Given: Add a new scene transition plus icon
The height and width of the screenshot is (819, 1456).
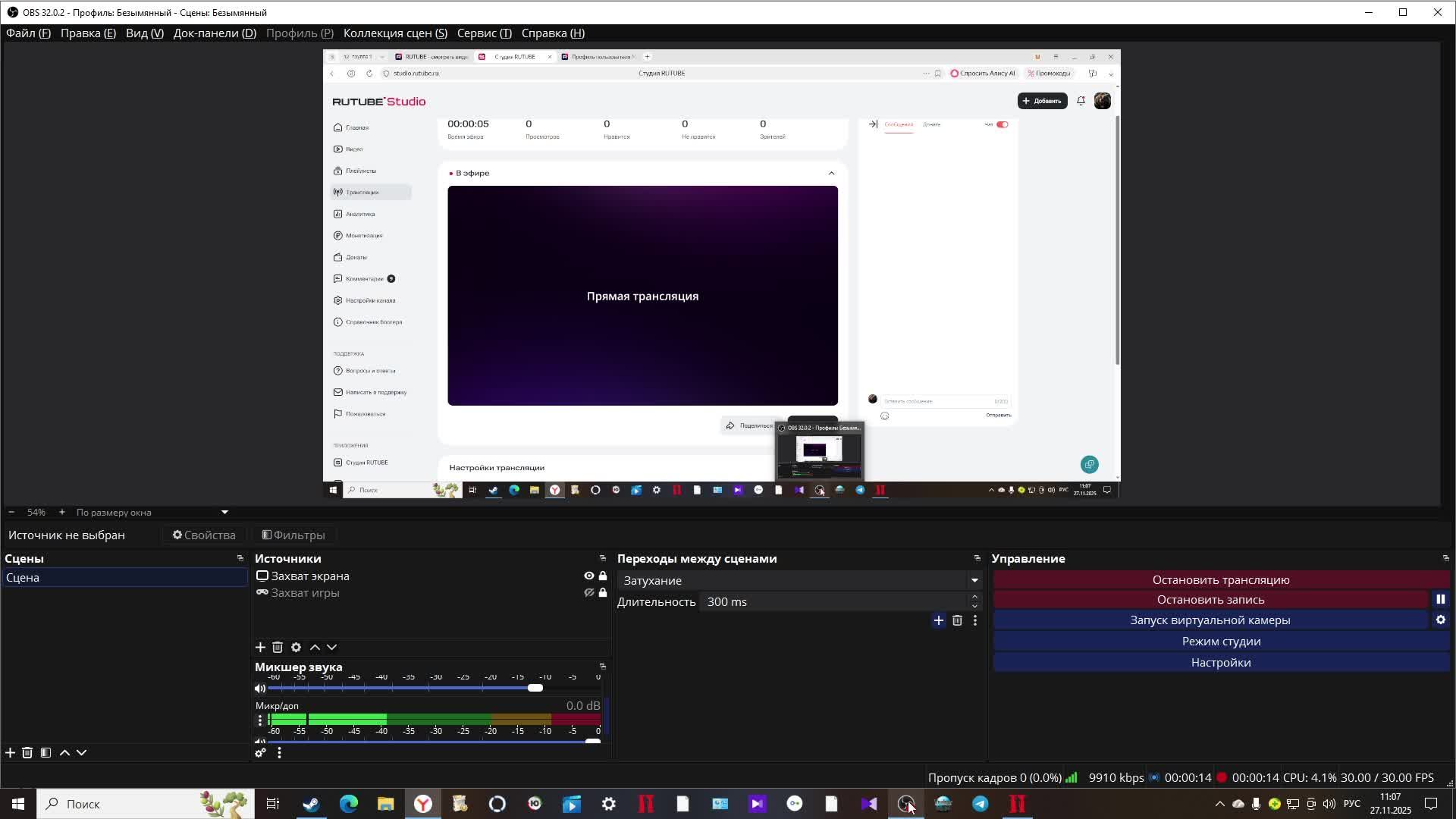Looking at the screenshot, I should [x=938, y=620].
